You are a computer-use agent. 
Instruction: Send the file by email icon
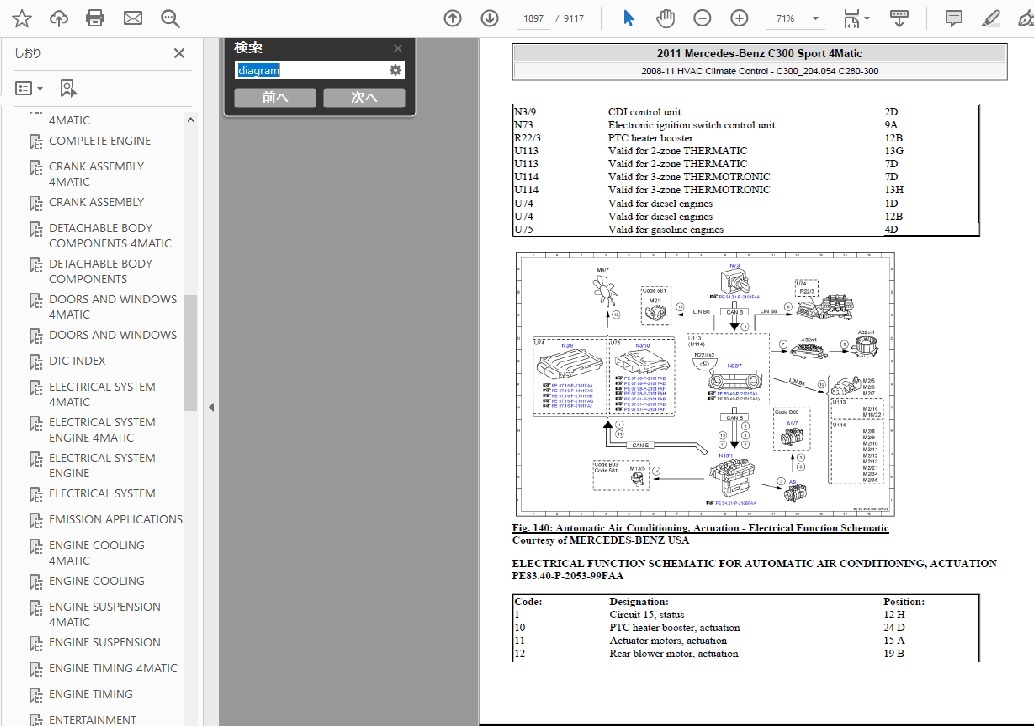coord(133,18)
